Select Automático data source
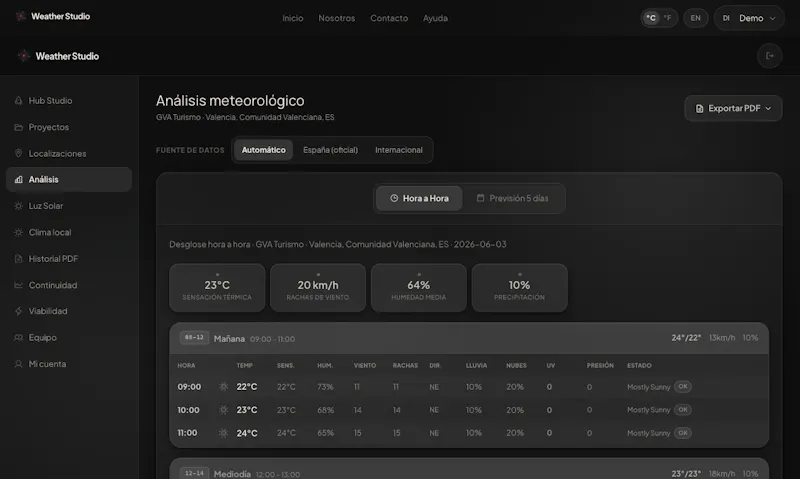Viewport: 800px width, 479px height. [263, 150]
